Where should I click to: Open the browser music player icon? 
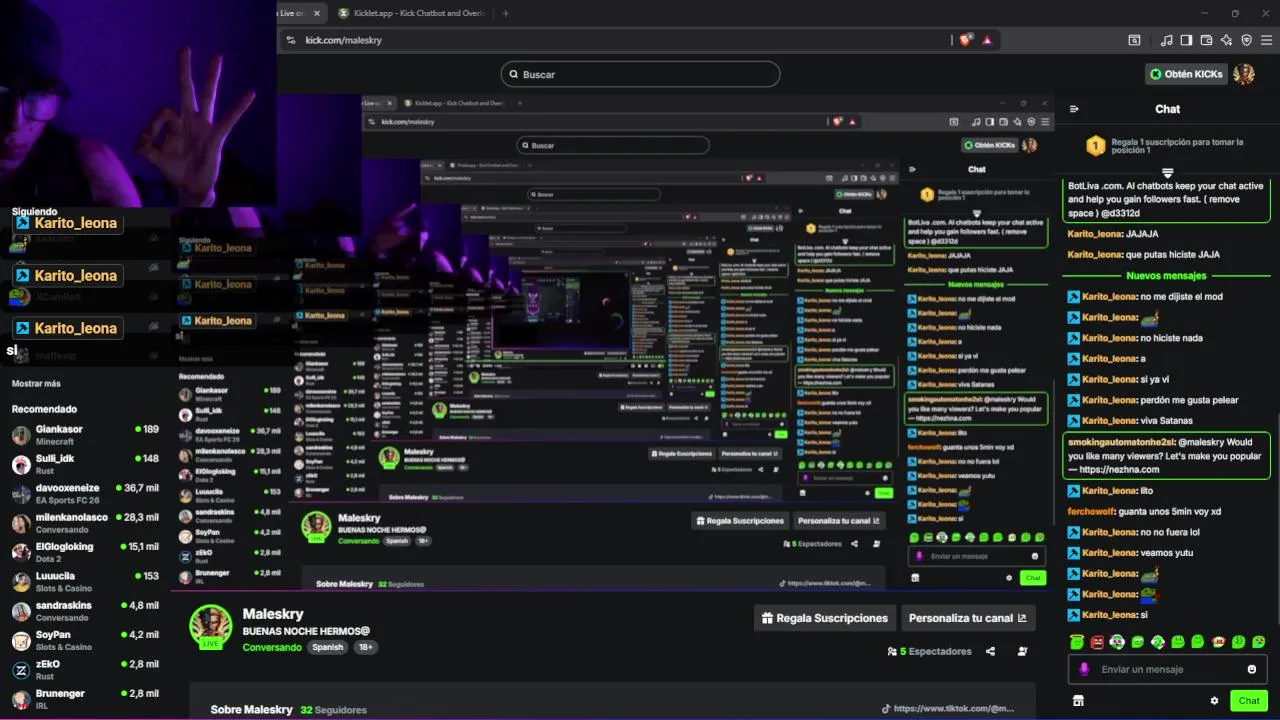coord(1166,40)
